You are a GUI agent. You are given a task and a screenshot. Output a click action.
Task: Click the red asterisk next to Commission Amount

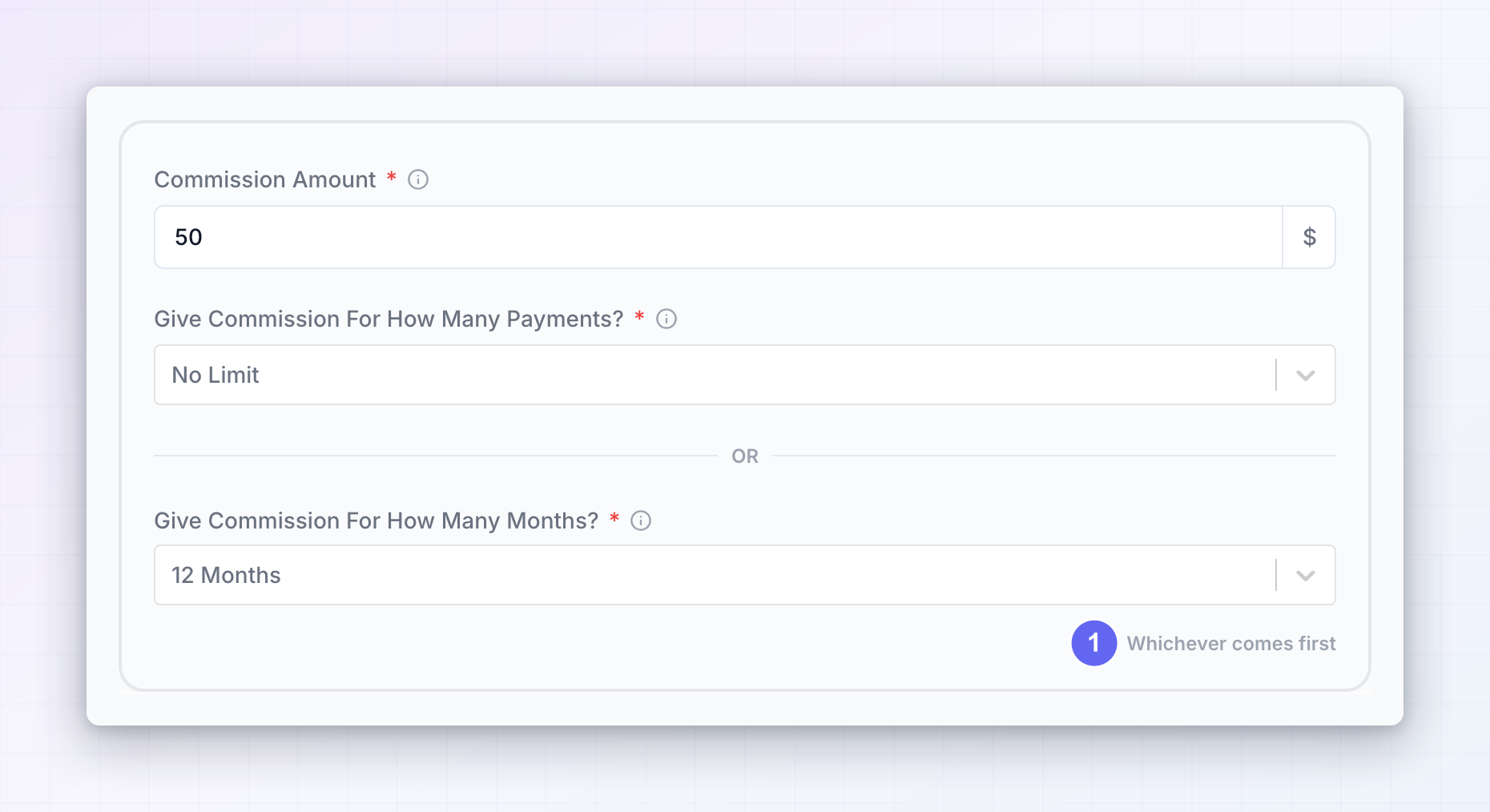coord(392,176)
